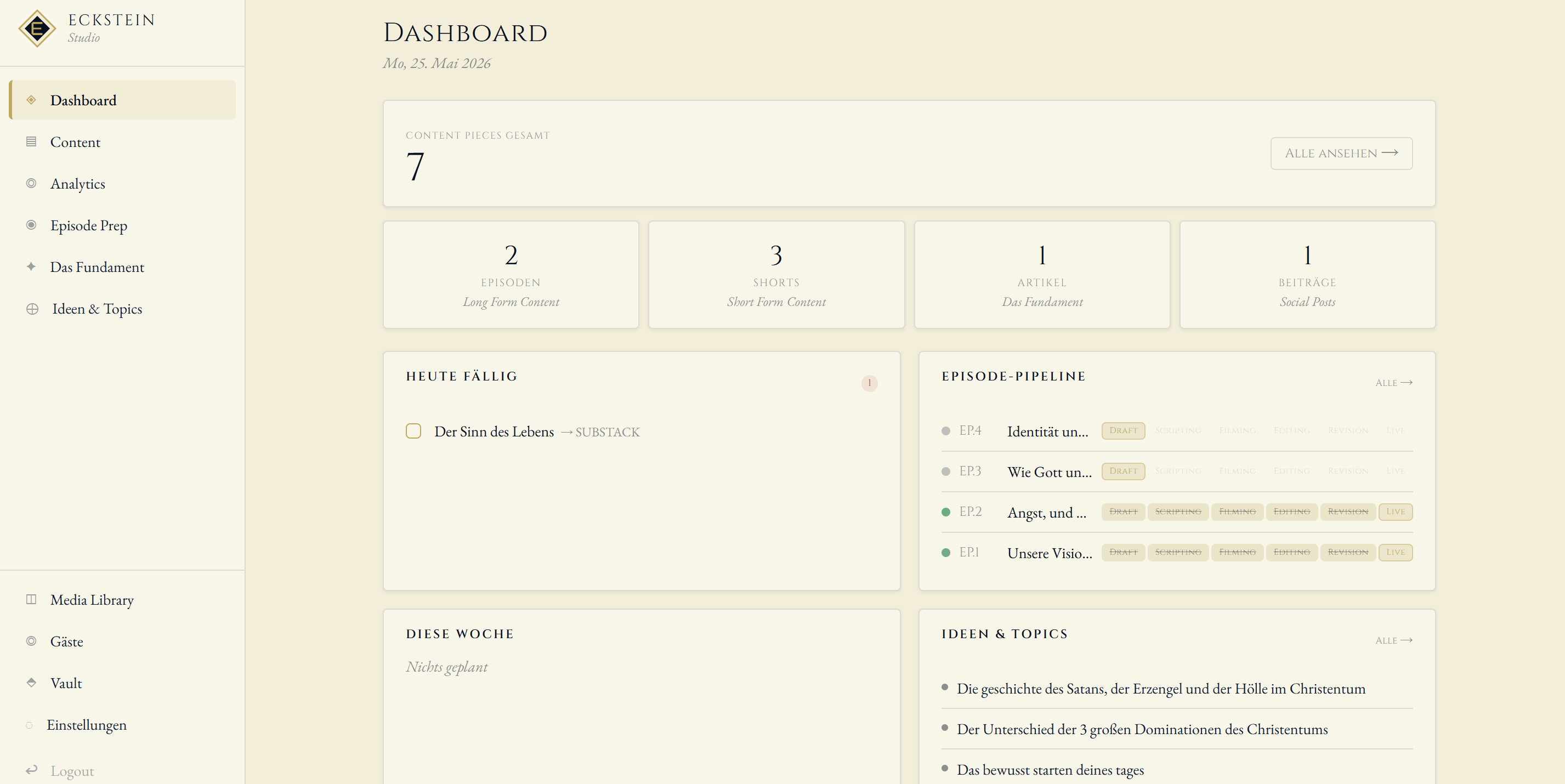
Task: Click the Live stage badge of EP.2
Action: point(1395,512)
